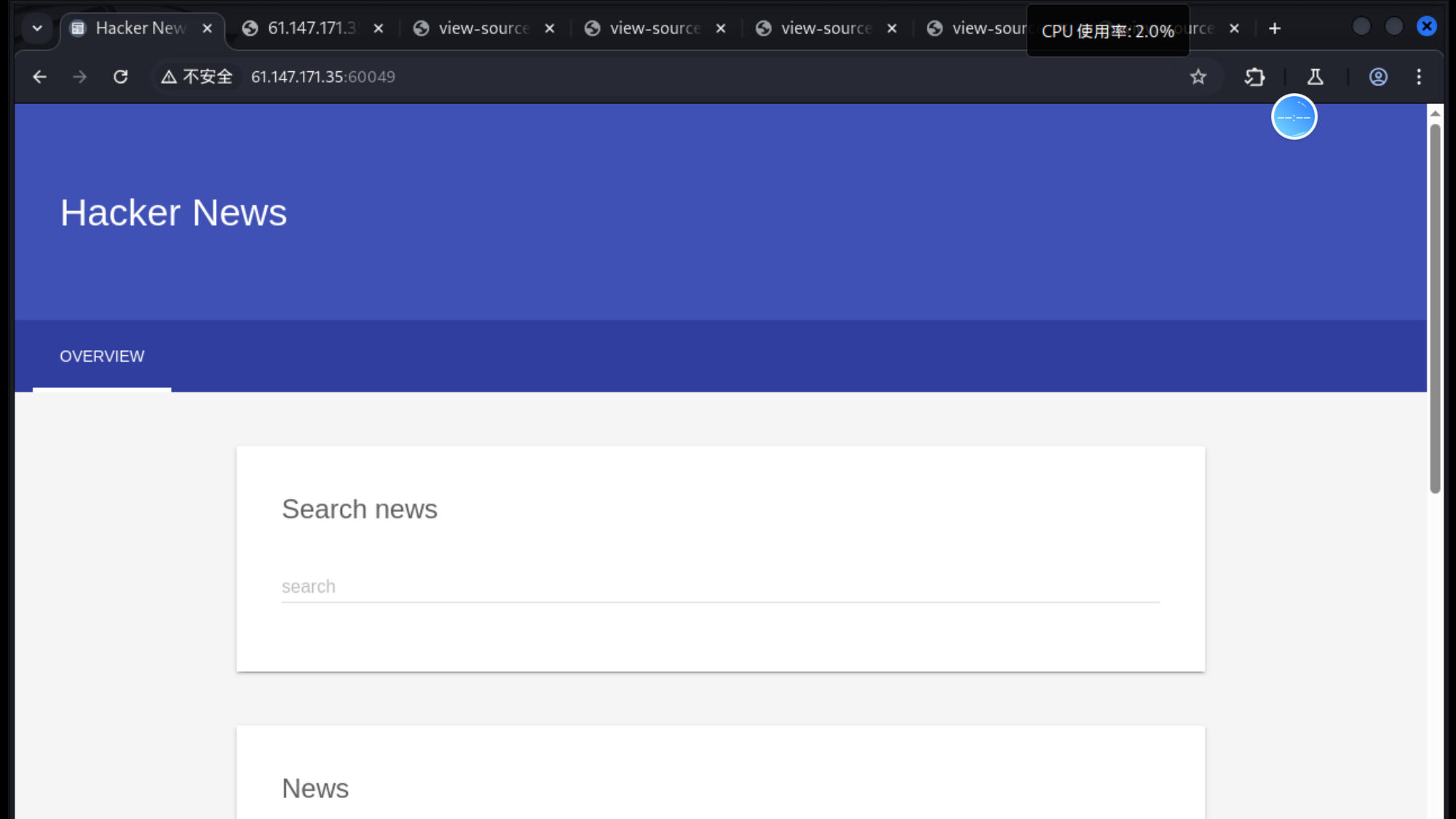The height and width of the screenshot is (819, 1456).
Task: Click the blue floating circle widget
Action: pyautogui.click(x=1294, y=116)
